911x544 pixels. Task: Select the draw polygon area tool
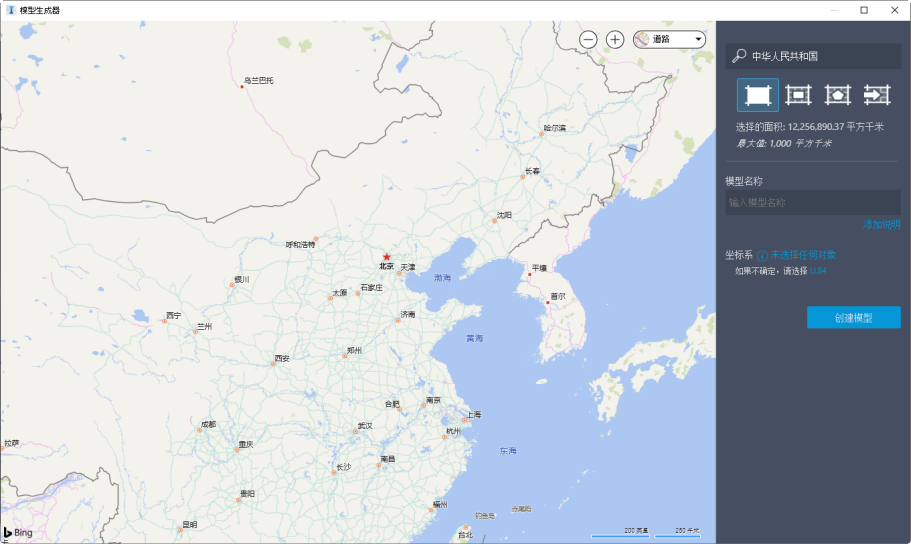(x=838, y=95)
